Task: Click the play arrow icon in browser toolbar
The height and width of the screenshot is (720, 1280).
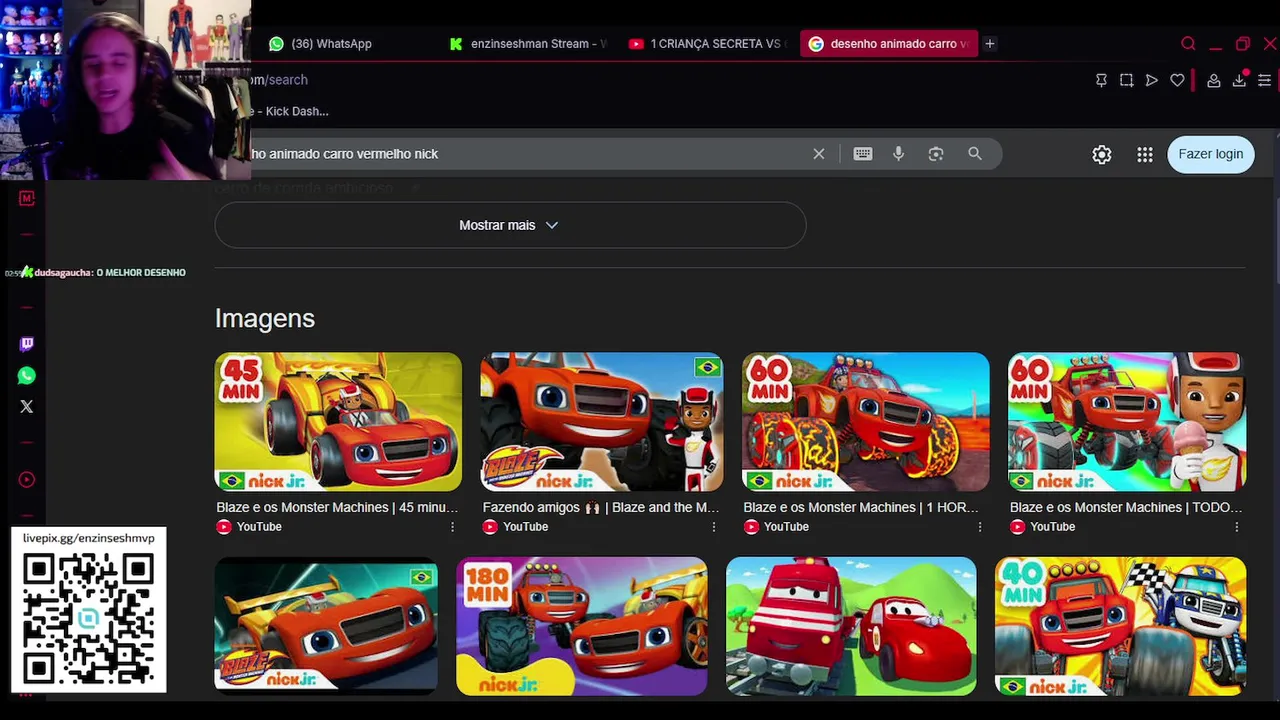Action: tap(1152, 80)
